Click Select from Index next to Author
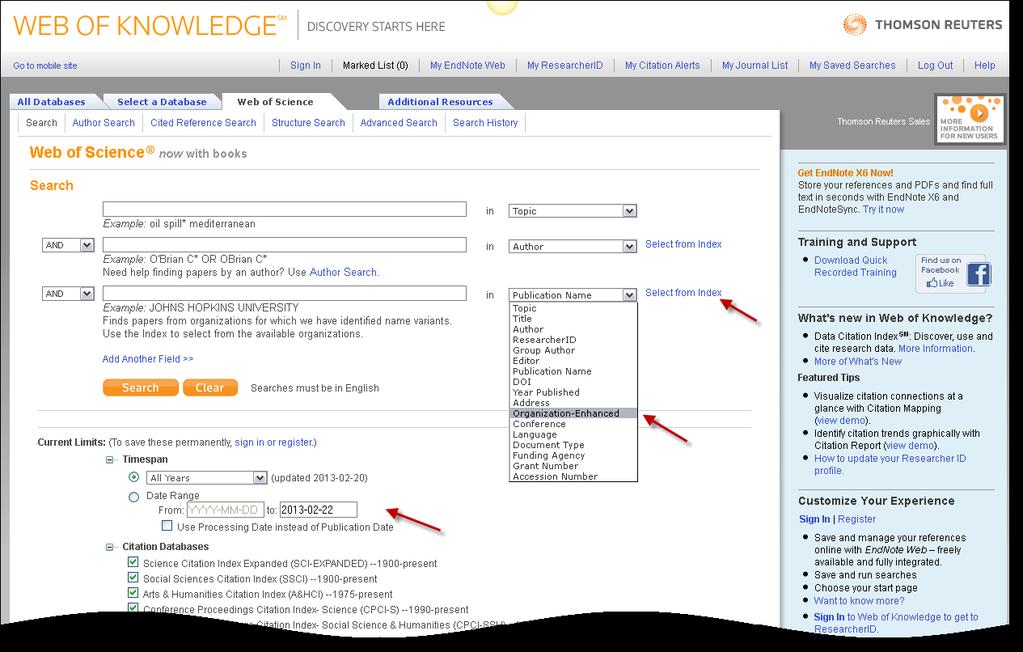1023x652 pixels. click(683, 244)
